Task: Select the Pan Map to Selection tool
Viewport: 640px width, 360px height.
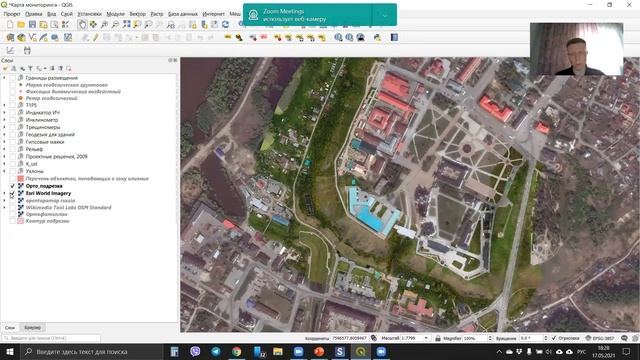Action: (93, 24)
